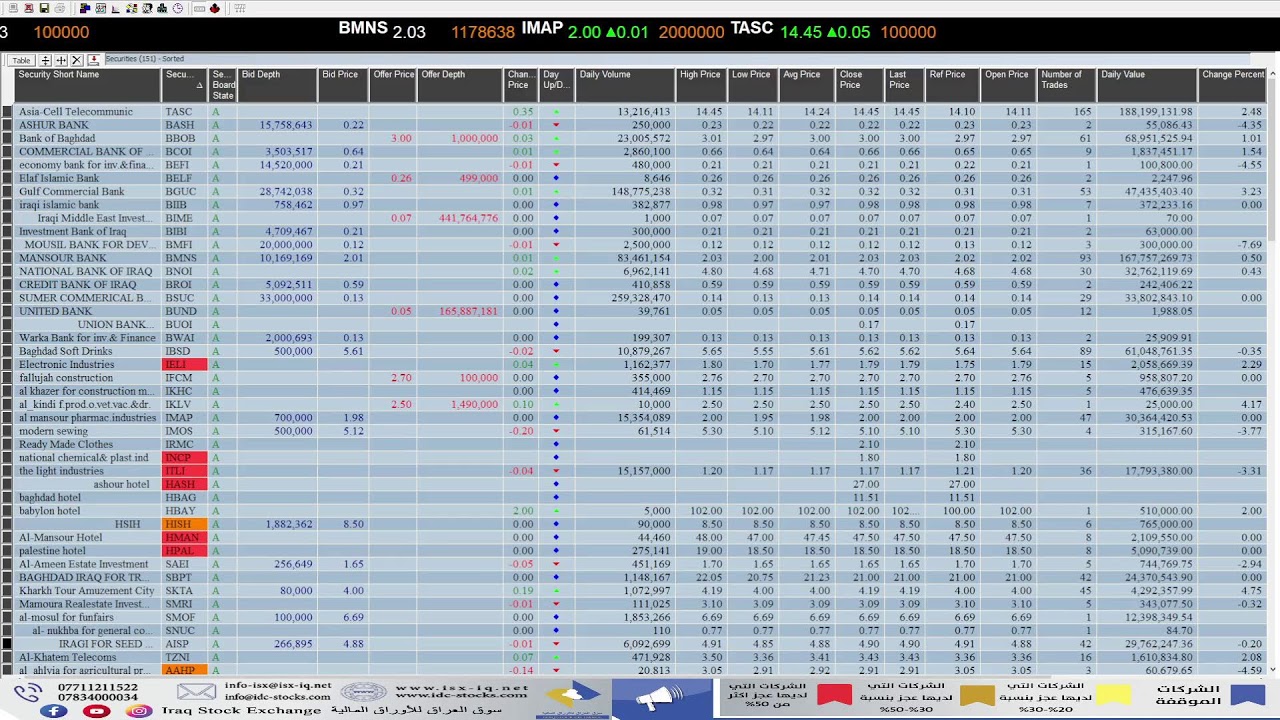Click the vertical scrollbar of the securities table
Image resolution: width=1280 pixels, height=720 pixels.
click(x=1274, y=370)
